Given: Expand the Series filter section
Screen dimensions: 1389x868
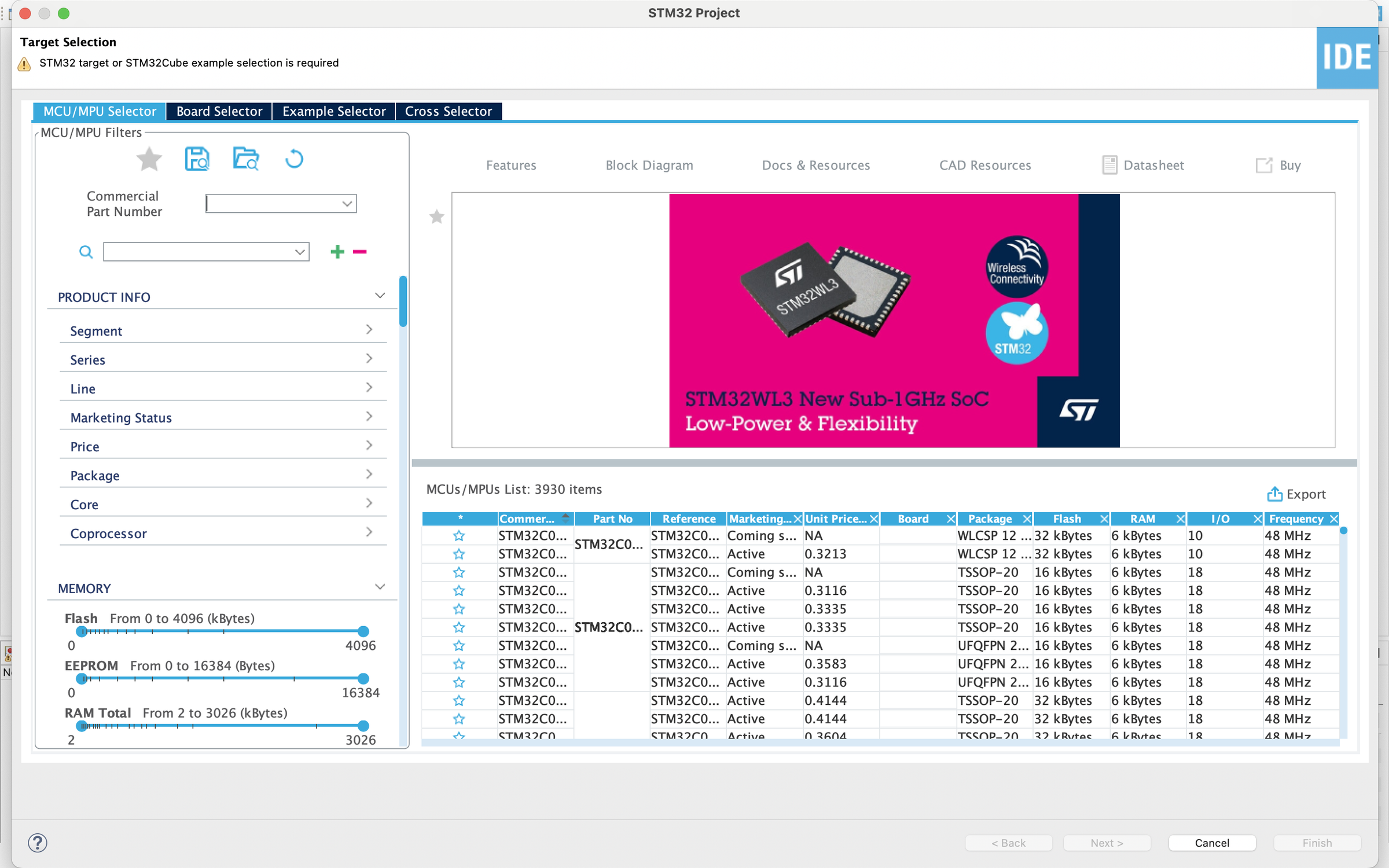Looking at the screenshot, I should [223, 359].
